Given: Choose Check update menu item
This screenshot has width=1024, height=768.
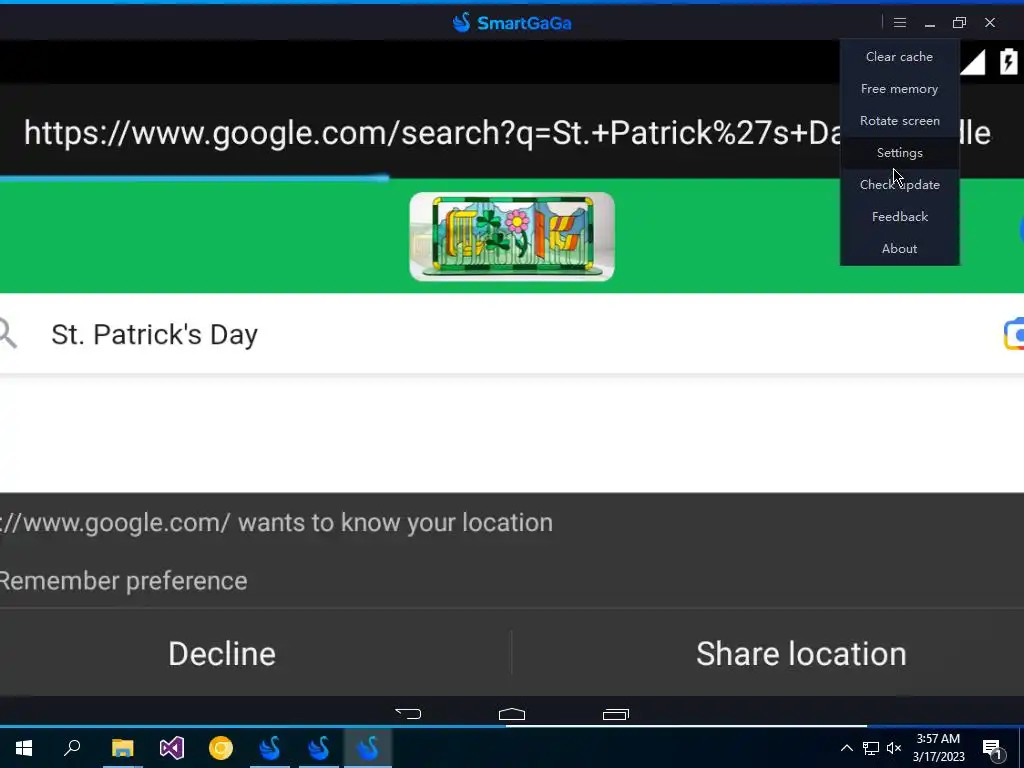Looking at the screenshot, I should click(899, 185).
